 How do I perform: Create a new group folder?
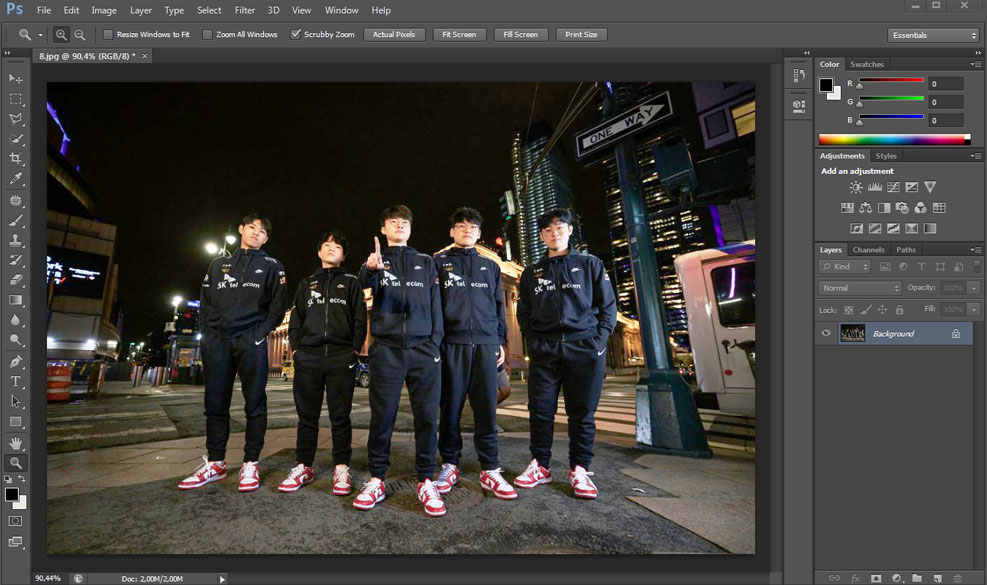pyautogui.click(x=917, y=578)
